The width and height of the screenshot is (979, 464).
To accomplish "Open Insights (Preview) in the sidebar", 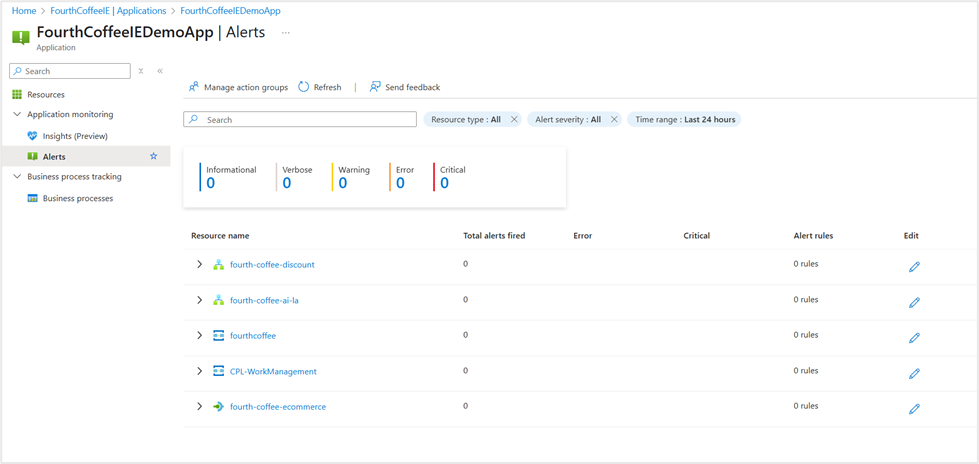I will (x=75, y=136).
